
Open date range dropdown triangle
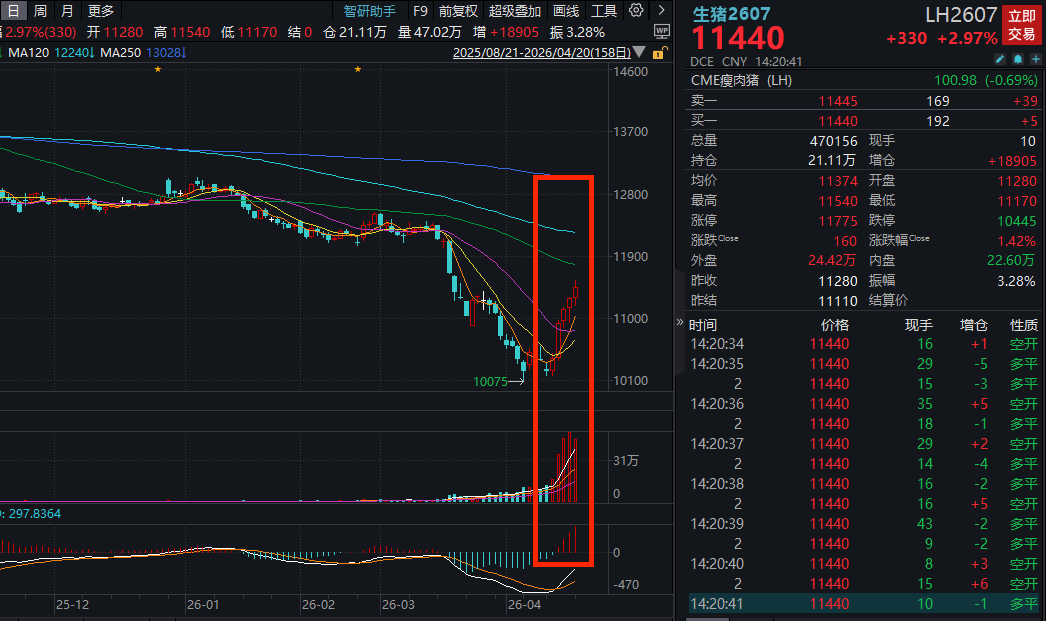[x=639, y=52]
